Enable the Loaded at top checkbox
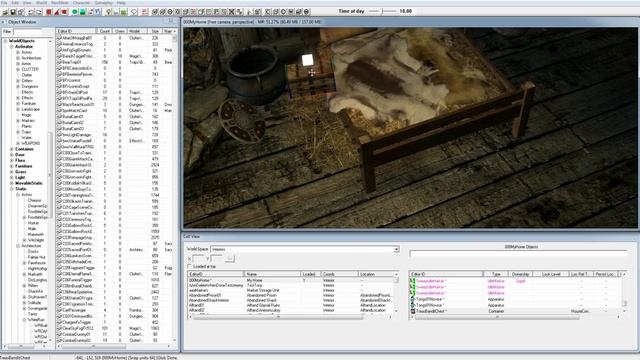 [x=189, y=266]
